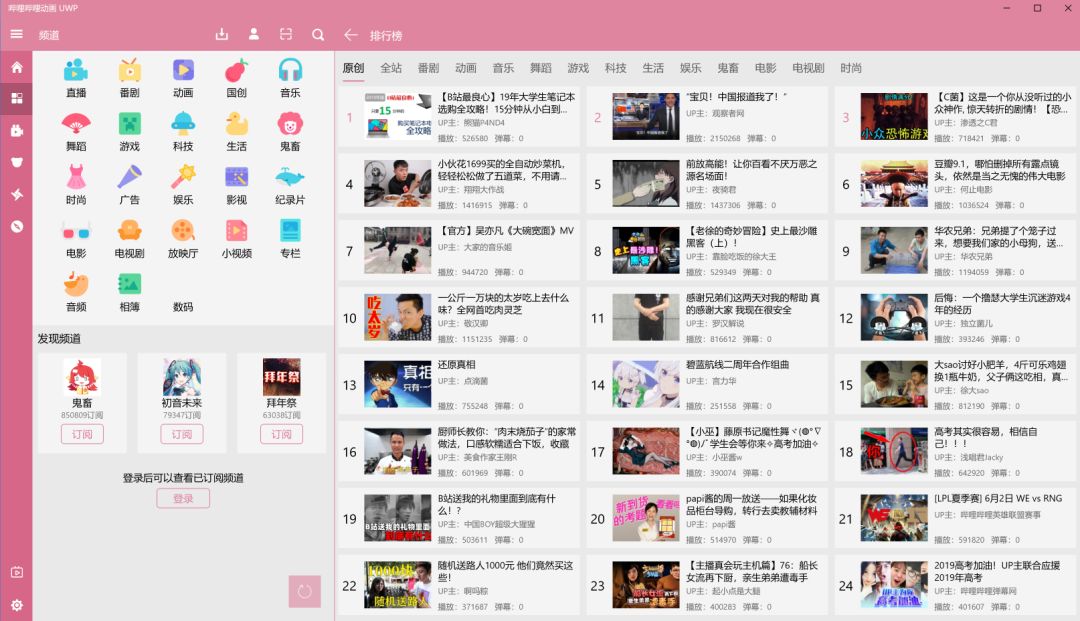Viewport: 1080px width, 621px height.
Task: Switch to the 电视剧 ranking tab
Action: tap(808, 67)
